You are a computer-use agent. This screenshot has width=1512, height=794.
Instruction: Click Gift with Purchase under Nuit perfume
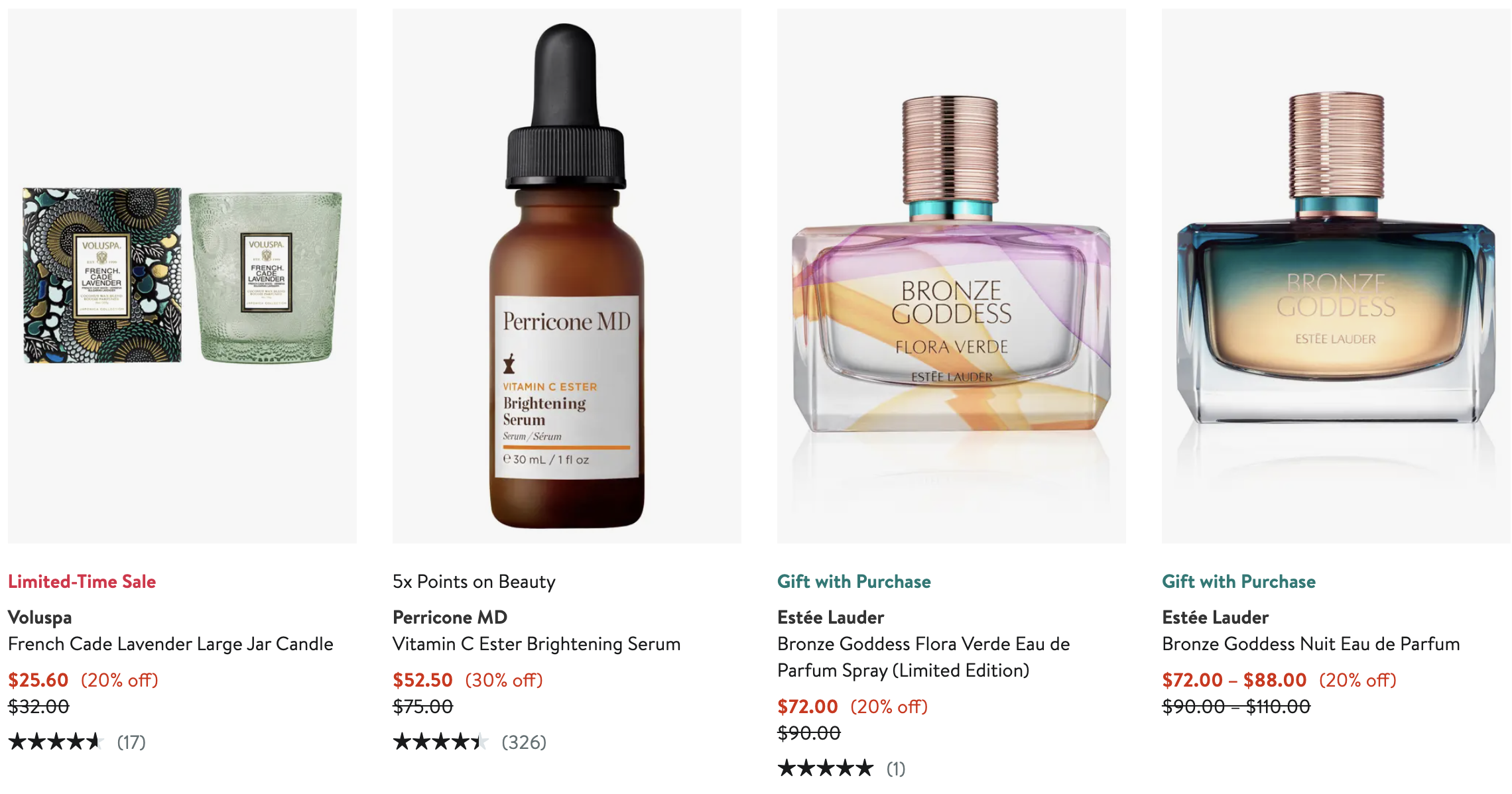(x=1239, y=581)
